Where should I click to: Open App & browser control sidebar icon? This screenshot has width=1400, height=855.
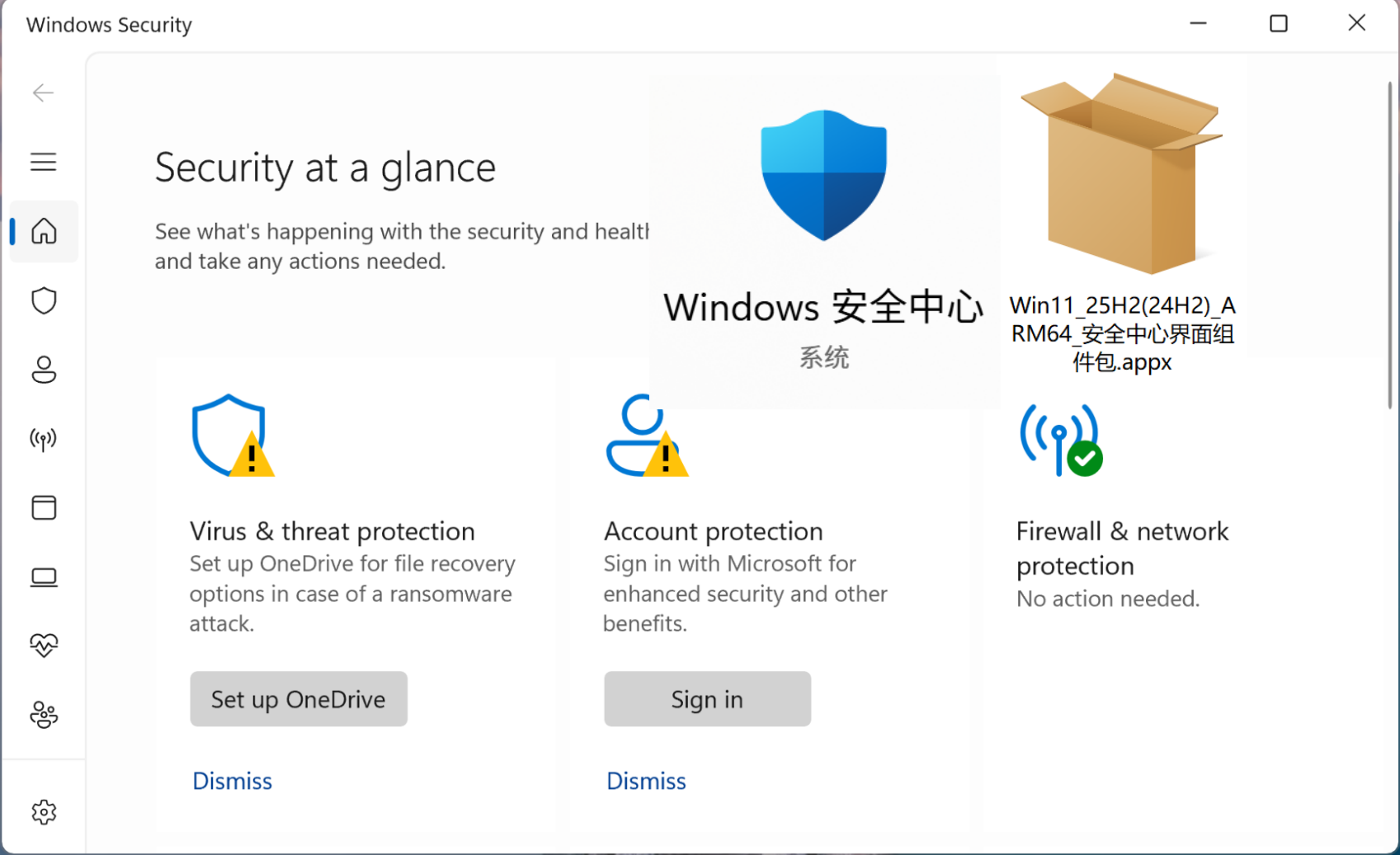44,508
